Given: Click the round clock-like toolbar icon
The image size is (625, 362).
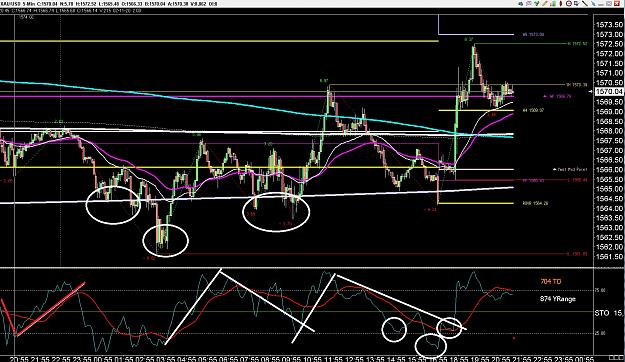Looking at the screenshot, I should coord(569,4).
